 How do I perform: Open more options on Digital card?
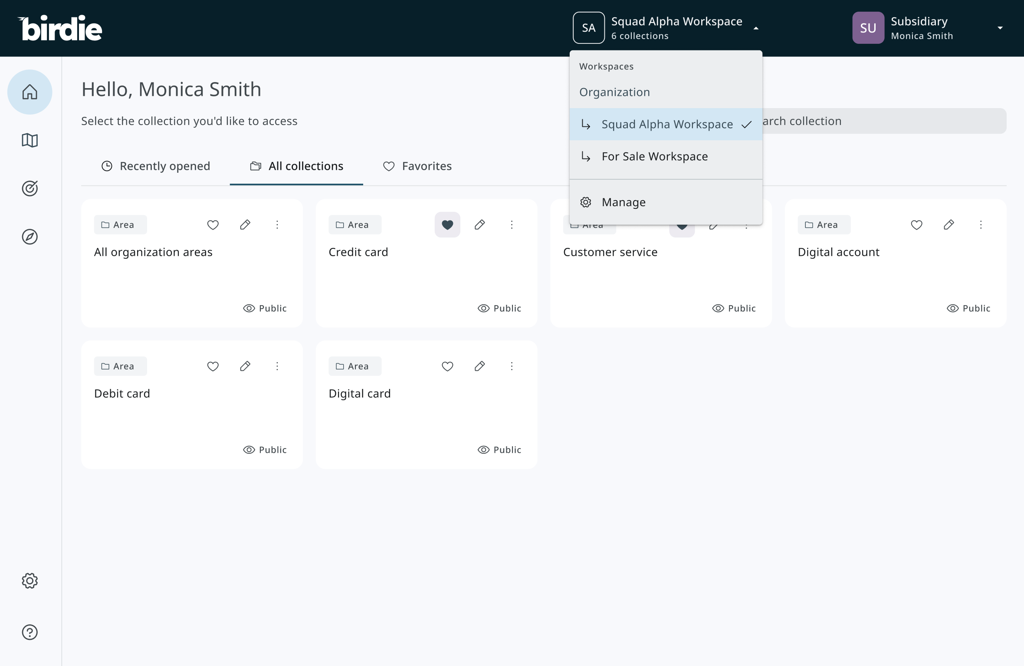point(512,366)
